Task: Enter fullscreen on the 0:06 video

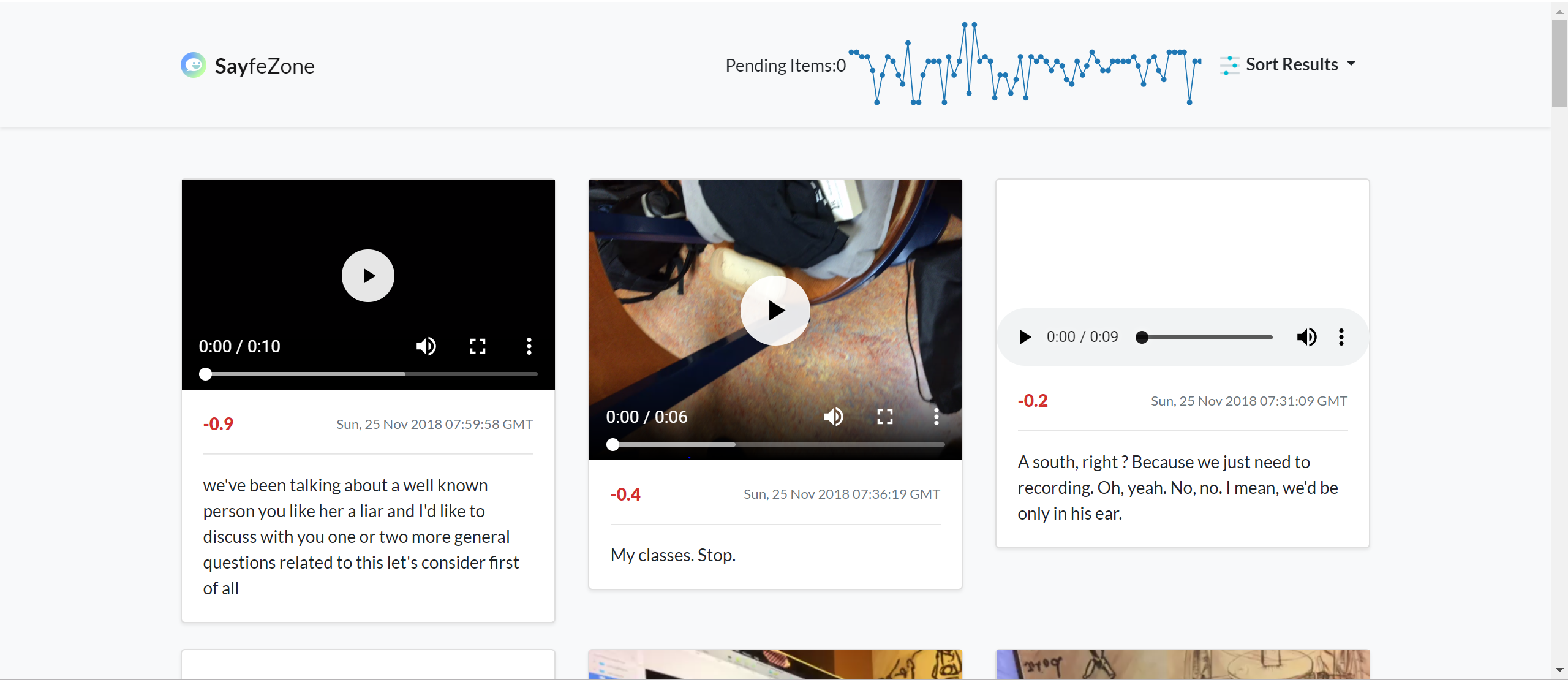Action: click(885, 417)
